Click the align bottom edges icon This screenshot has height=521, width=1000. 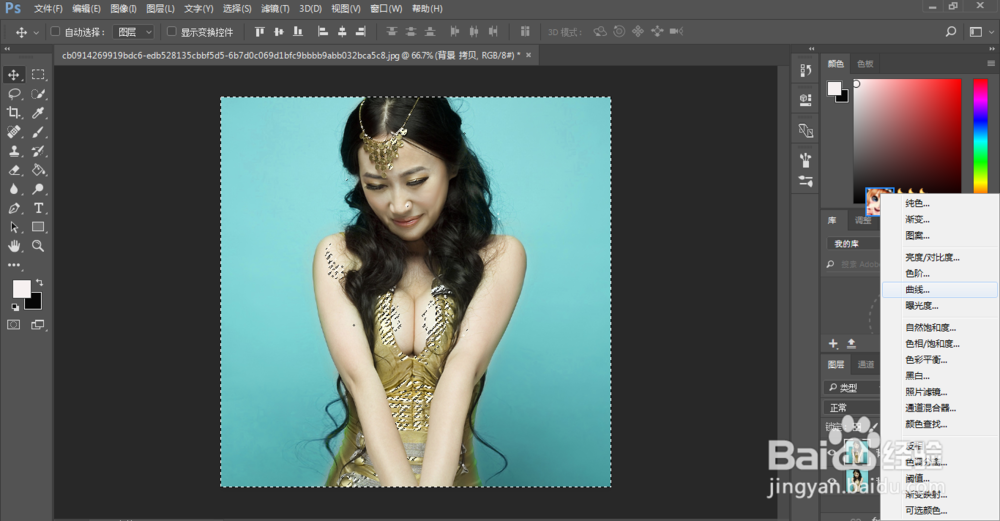298,31
